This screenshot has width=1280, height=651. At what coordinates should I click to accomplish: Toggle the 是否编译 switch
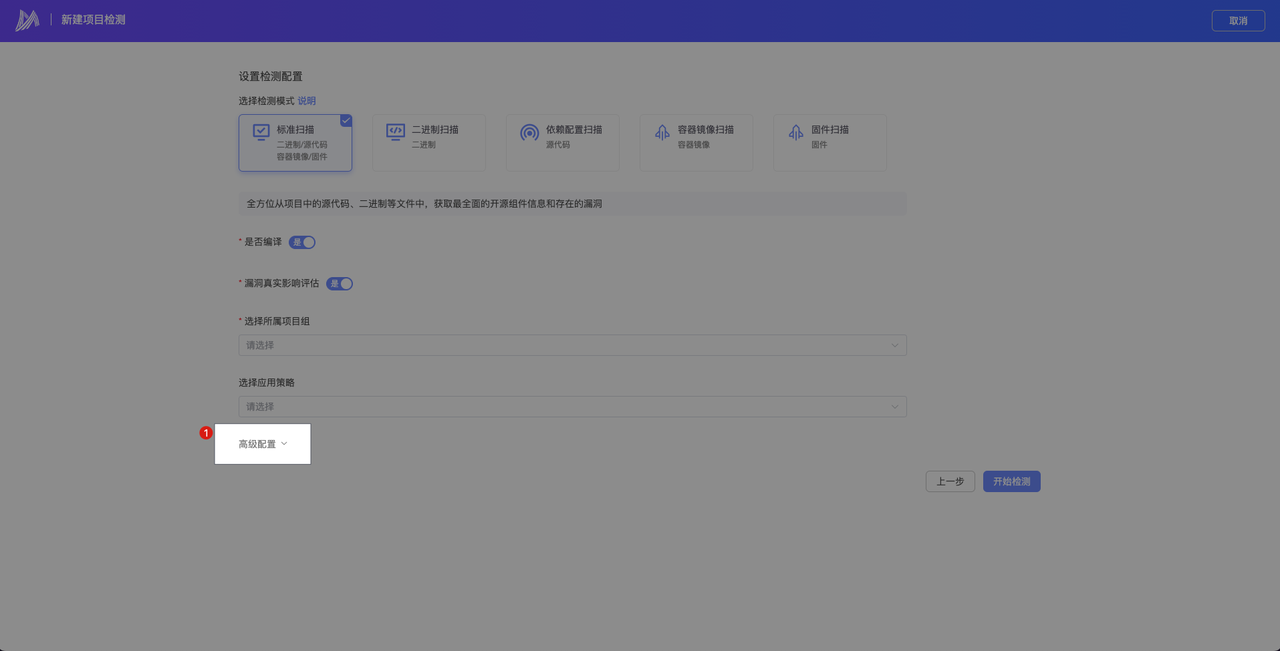pyautogui.click(x=302, y=242)
